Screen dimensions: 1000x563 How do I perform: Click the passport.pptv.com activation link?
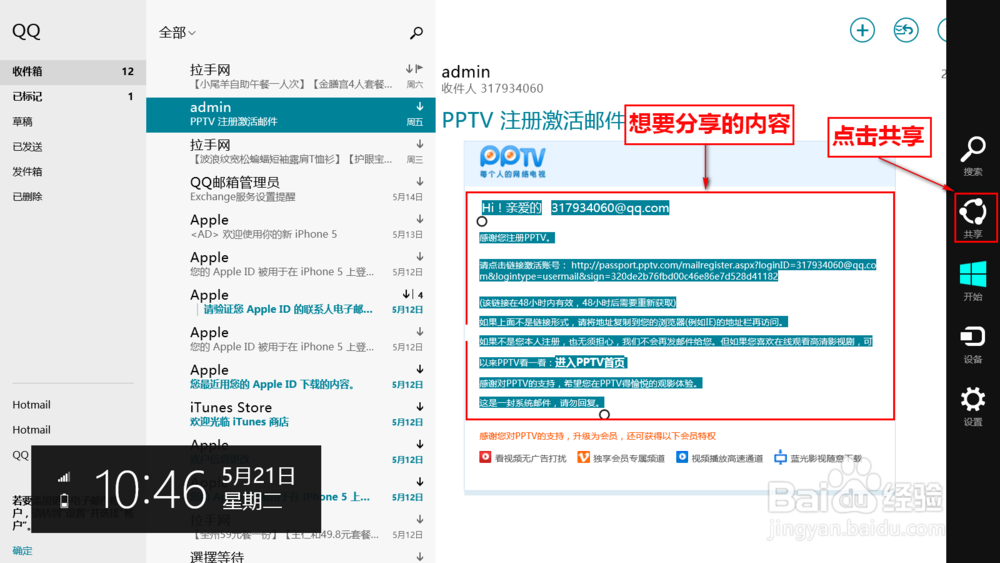(x=677, y=270)
